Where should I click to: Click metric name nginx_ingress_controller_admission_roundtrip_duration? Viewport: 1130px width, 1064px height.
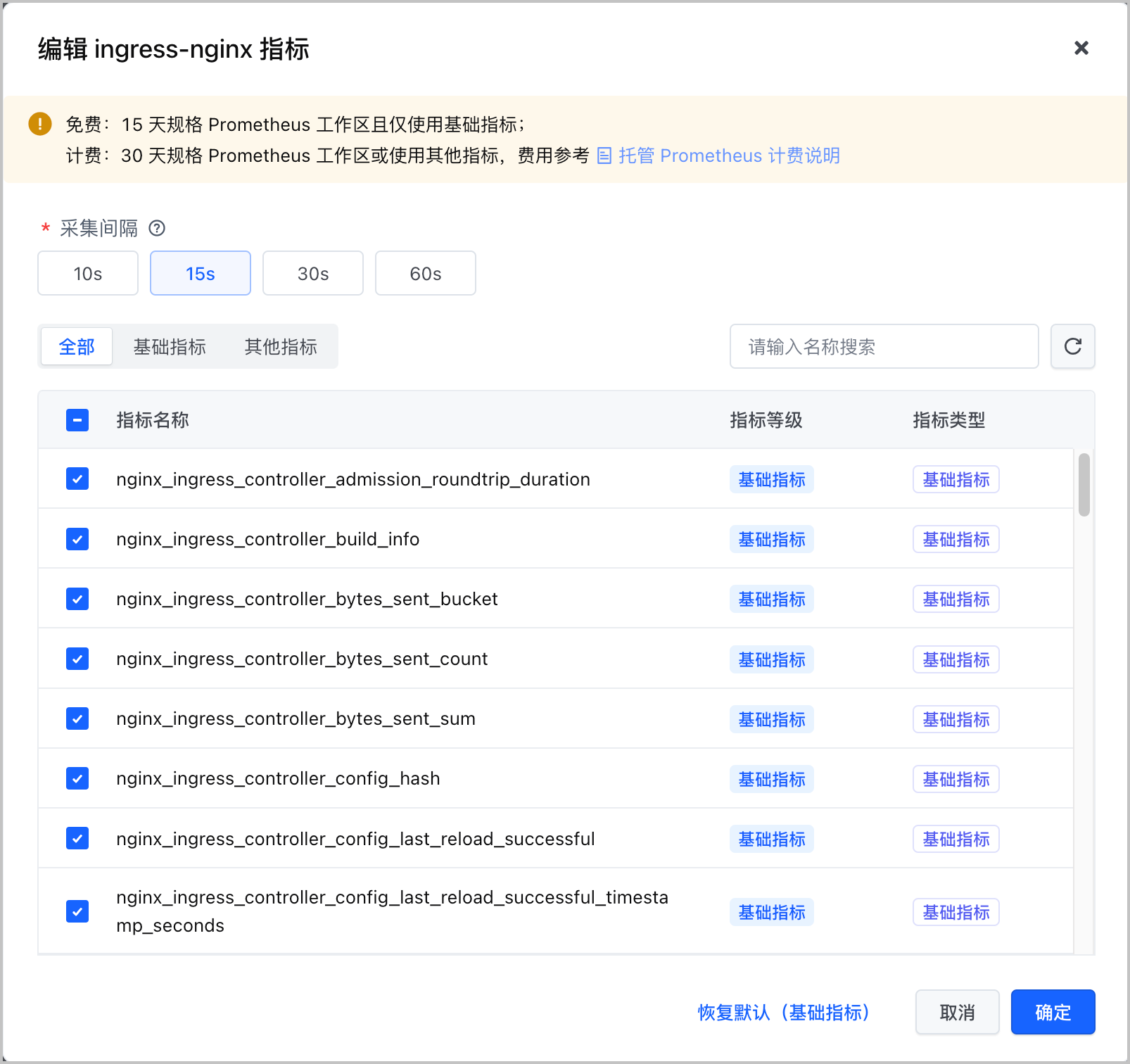point(353,479)
